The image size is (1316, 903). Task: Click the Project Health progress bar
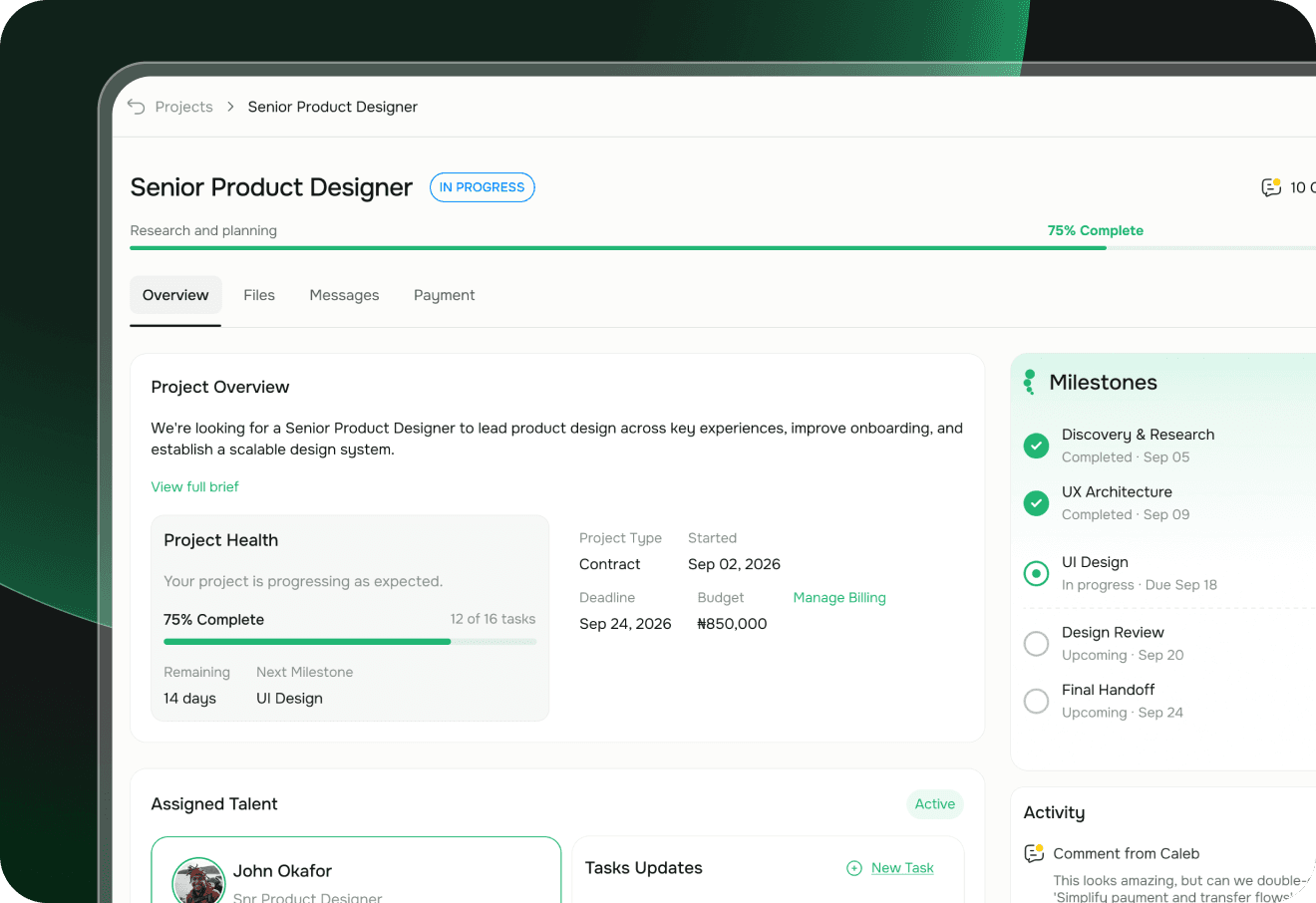point(350,642)
